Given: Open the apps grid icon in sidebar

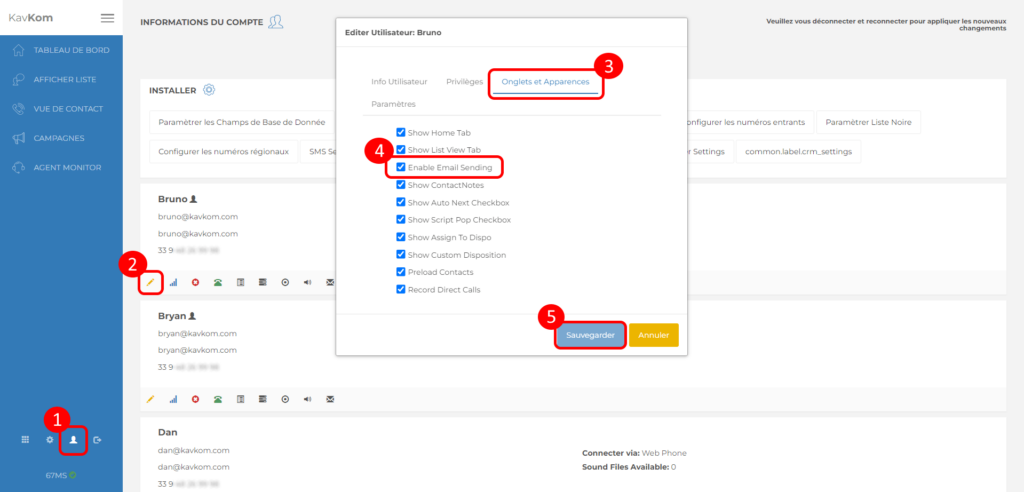Looking at the screenshot, I should click(x=26, y=440).
